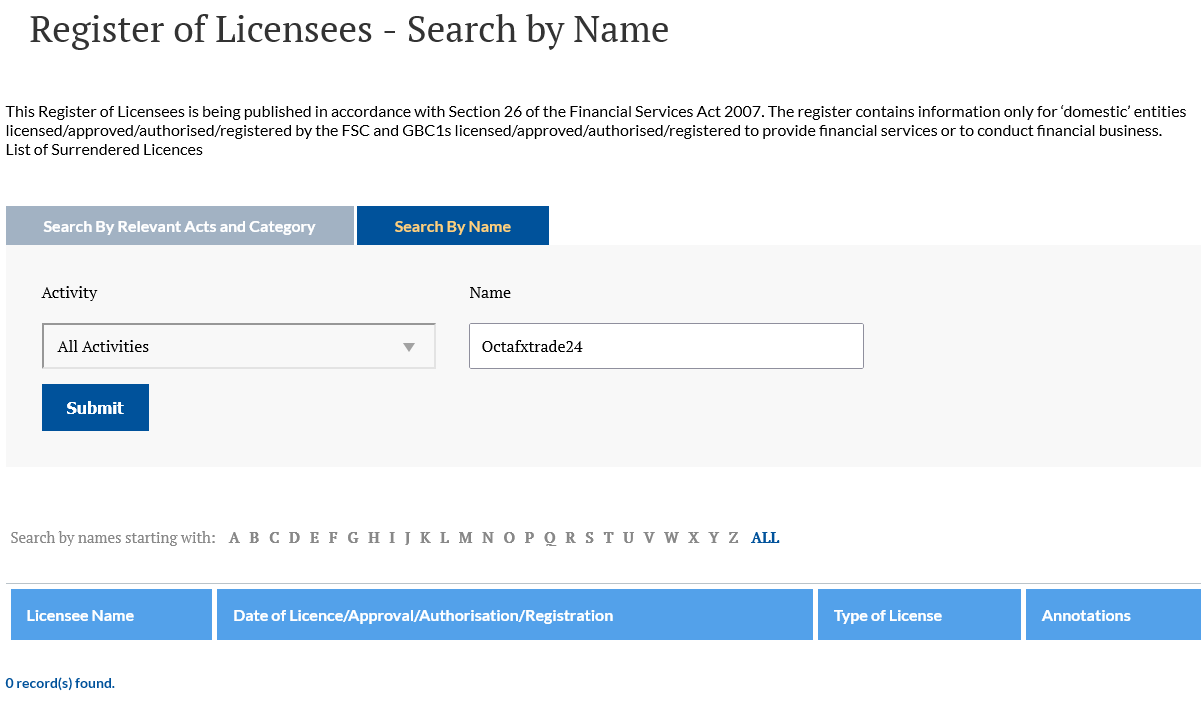Filter names starting with letter N

coord(488,538)
